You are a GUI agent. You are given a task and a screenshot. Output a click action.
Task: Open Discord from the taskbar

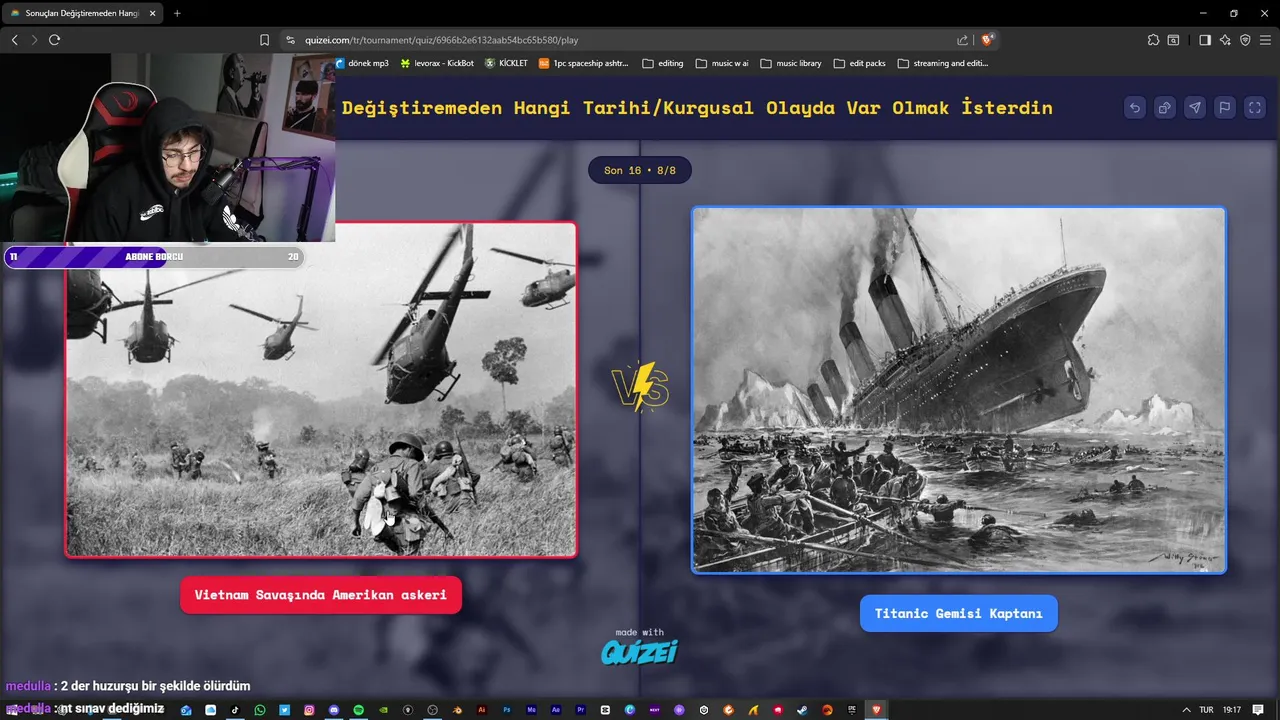334,710
